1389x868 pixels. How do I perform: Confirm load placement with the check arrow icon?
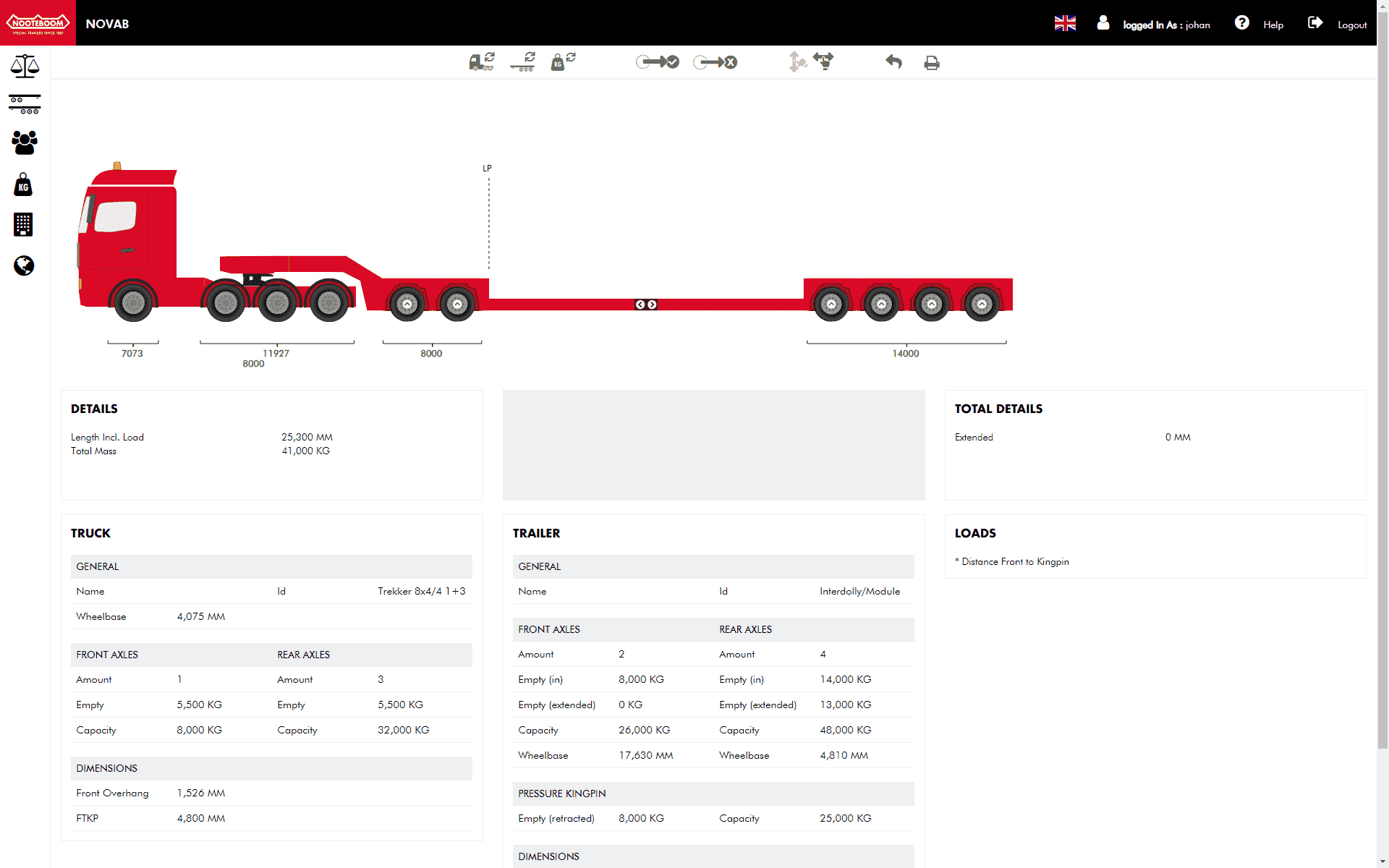[x=657, y=61]
